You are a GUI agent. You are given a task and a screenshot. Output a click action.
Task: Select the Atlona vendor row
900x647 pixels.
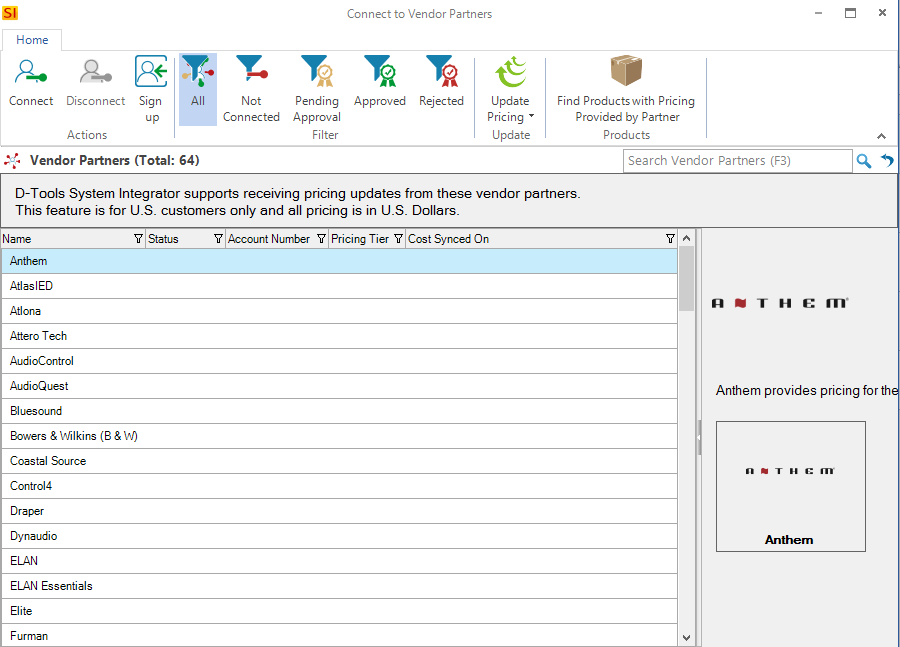tap(339, 311)
